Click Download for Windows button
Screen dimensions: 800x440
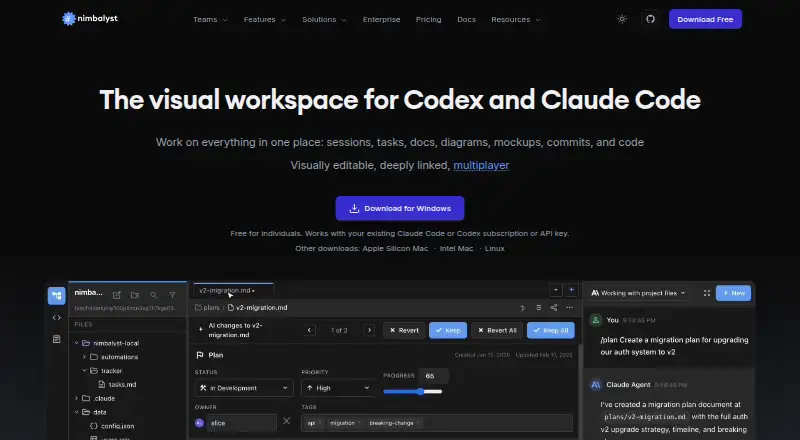pos(400,208)
